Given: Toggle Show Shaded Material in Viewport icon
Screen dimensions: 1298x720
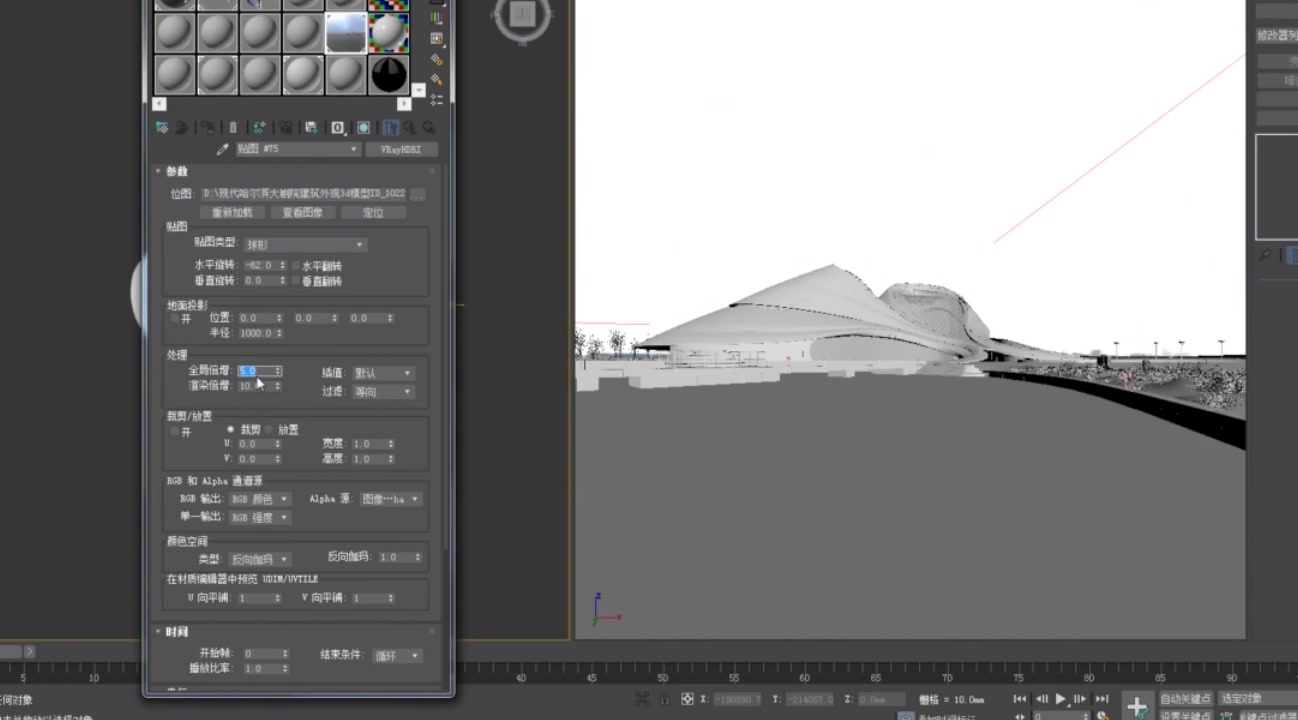Looking at the screenshot, I should click(x=363, y=128).
